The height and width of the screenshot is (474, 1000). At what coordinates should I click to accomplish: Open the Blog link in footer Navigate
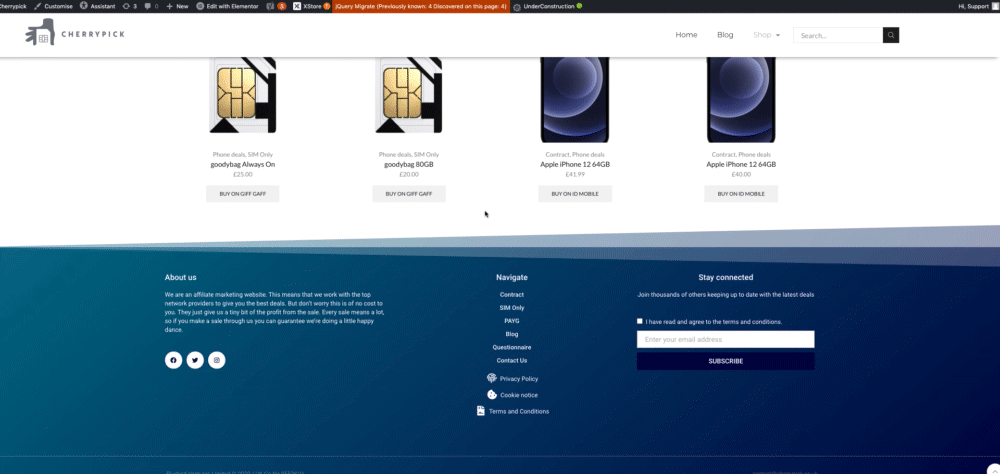pos(511,334)
